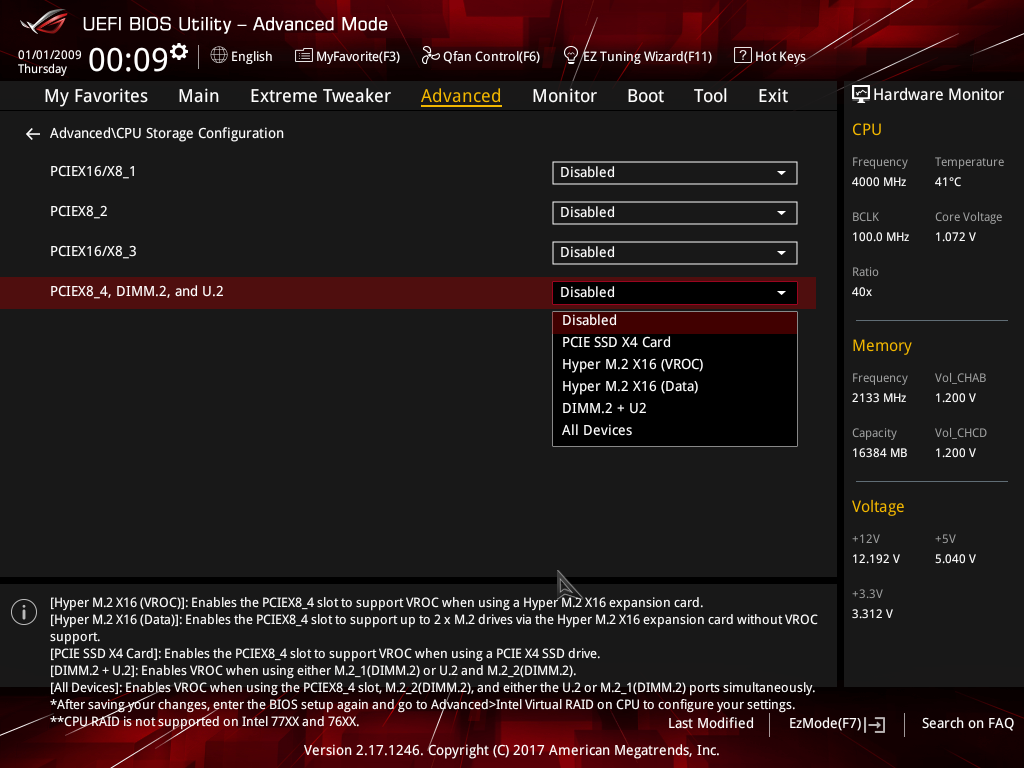Click the Hot Keys question mark icon
This screenshot has width=1024, height=768.
coord(743,56)
